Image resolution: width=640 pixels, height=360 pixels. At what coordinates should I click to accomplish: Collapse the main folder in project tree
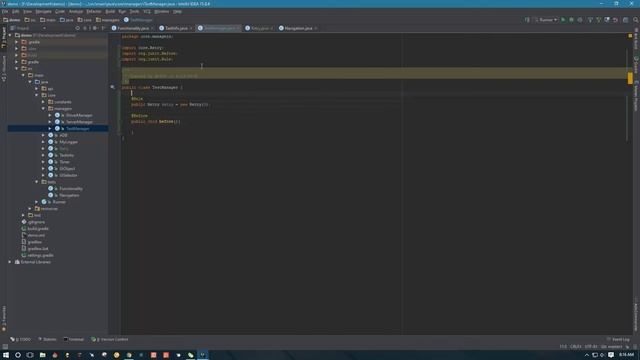23,75
